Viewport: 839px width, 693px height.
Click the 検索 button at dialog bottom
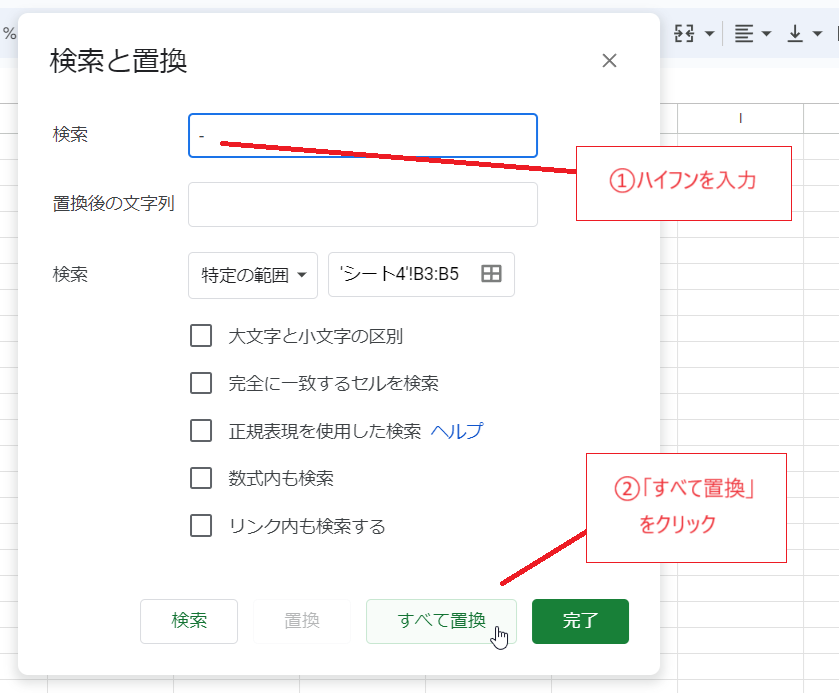[189, 621]
